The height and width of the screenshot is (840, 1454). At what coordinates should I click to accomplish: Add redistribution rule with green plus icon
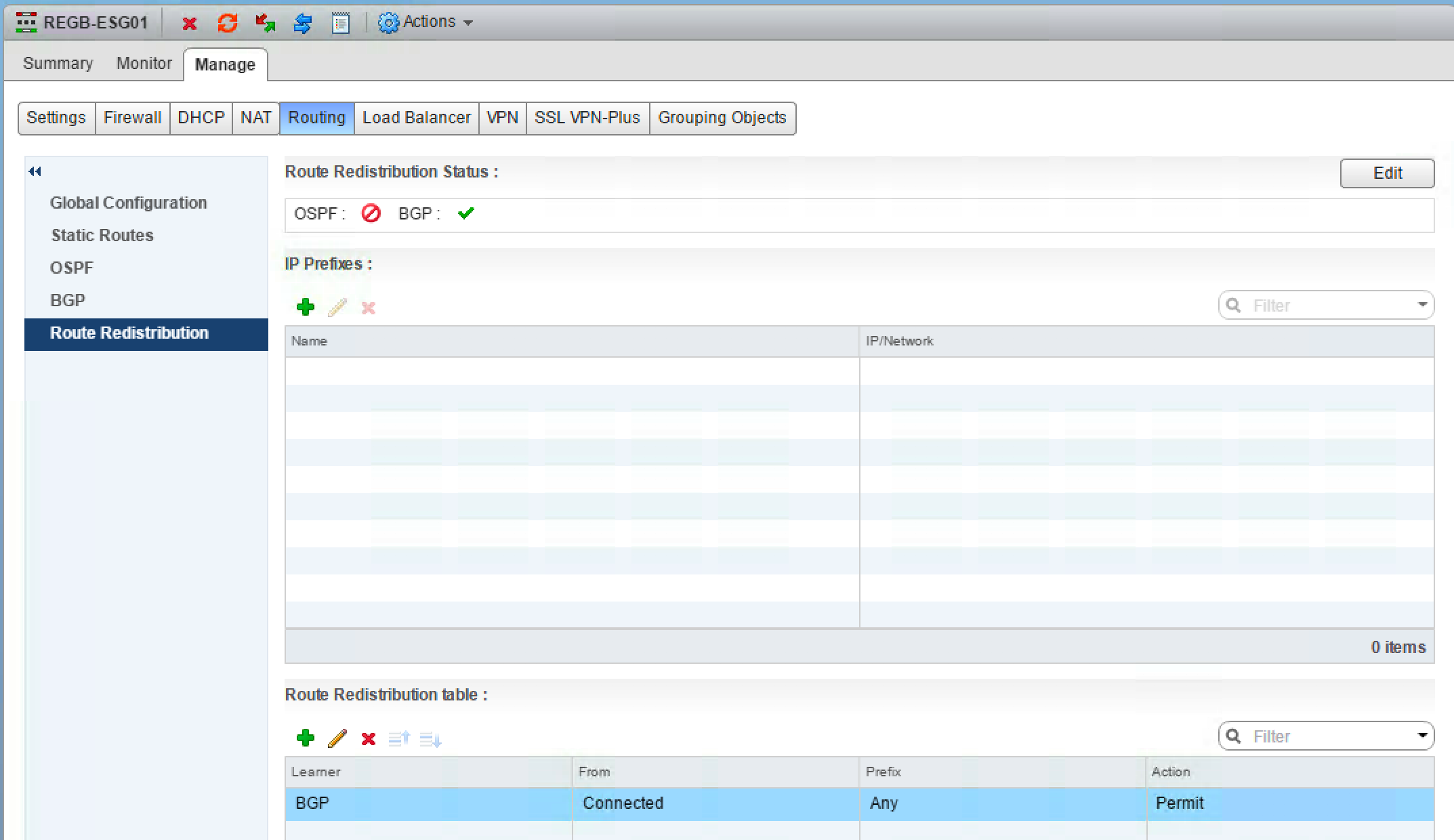(x=306, y=738)
